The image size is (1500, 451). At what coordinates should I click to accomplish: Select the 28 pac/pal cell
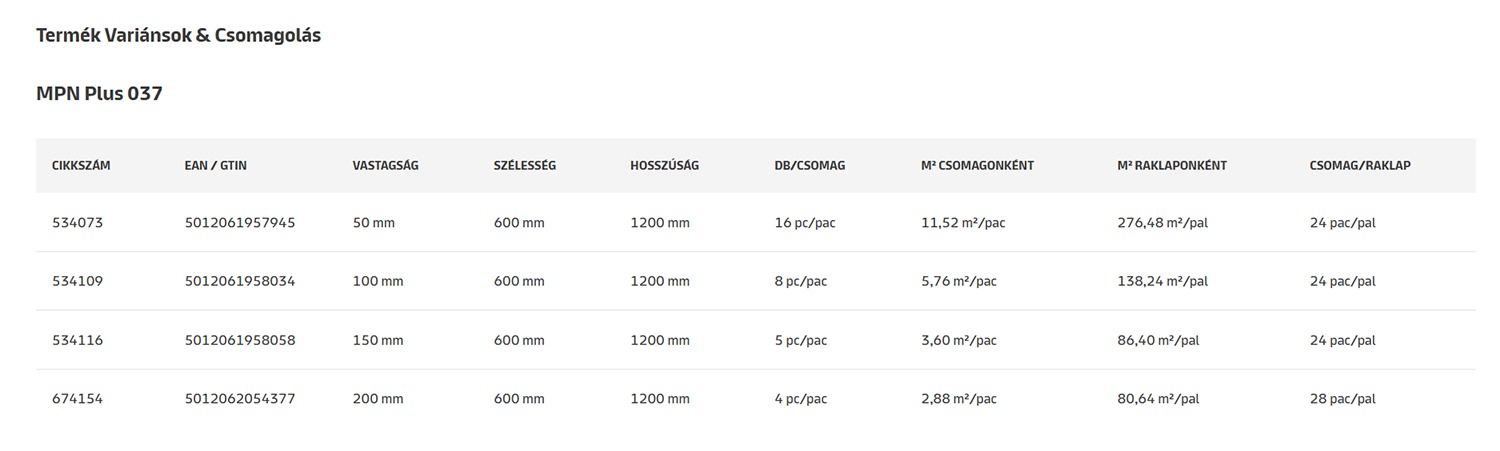click(x=1342, y=399)
